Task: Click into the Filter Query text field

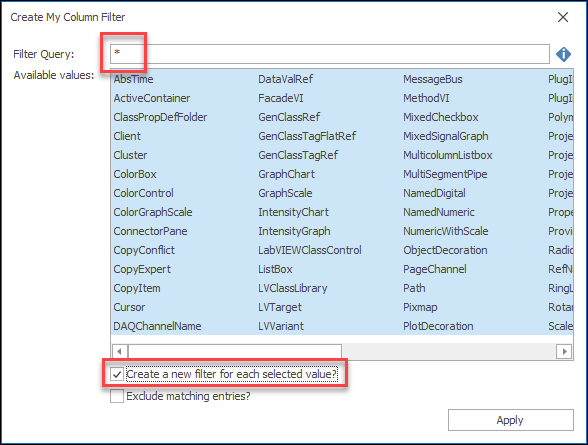Action: pos(330,54)
